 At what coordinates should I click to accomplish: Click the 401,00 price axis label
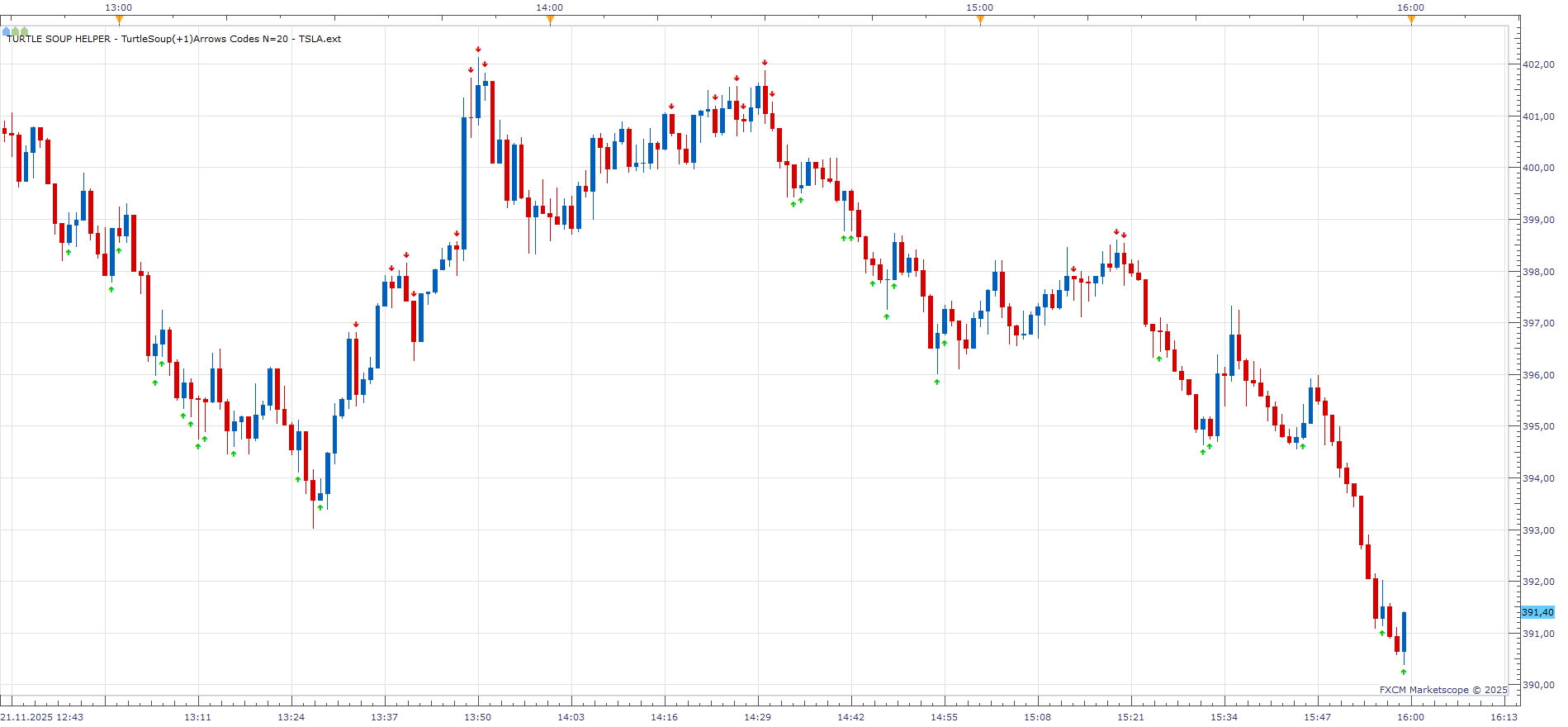[1538, 116]
